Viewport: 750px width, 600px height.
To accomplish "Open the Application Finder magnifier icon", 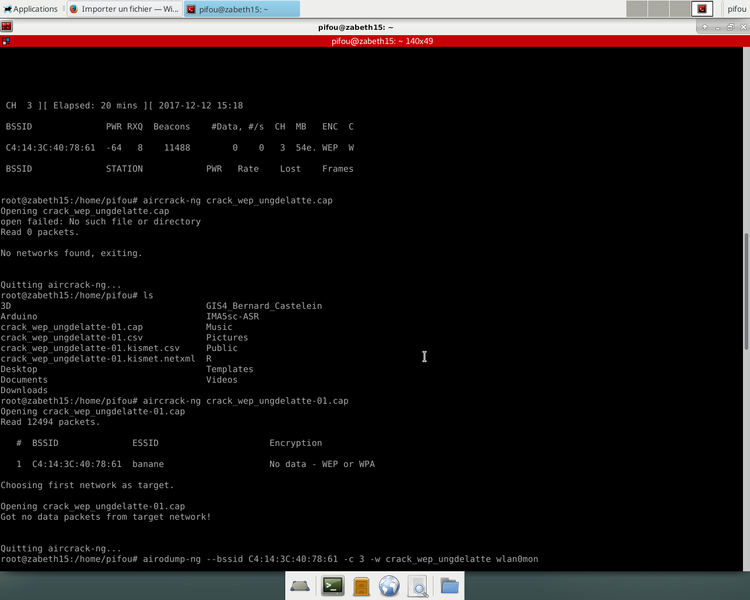I will 418,586.
